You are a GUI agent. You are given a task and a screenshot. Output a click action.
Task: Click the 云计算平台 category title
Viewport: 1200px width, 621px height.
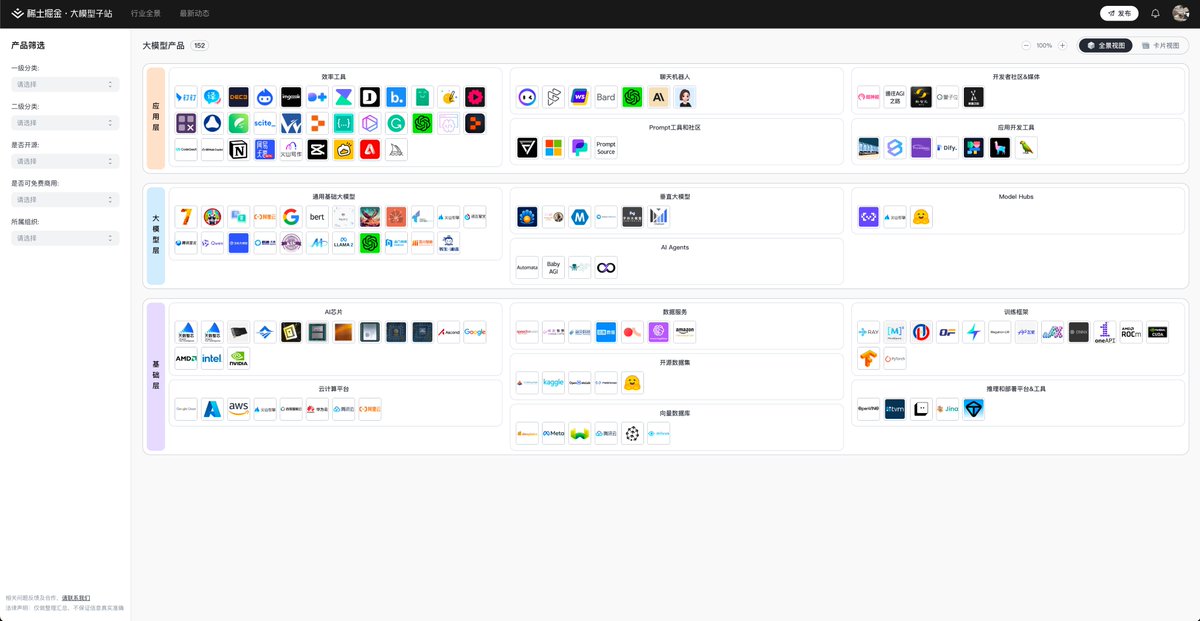[334, 388]
